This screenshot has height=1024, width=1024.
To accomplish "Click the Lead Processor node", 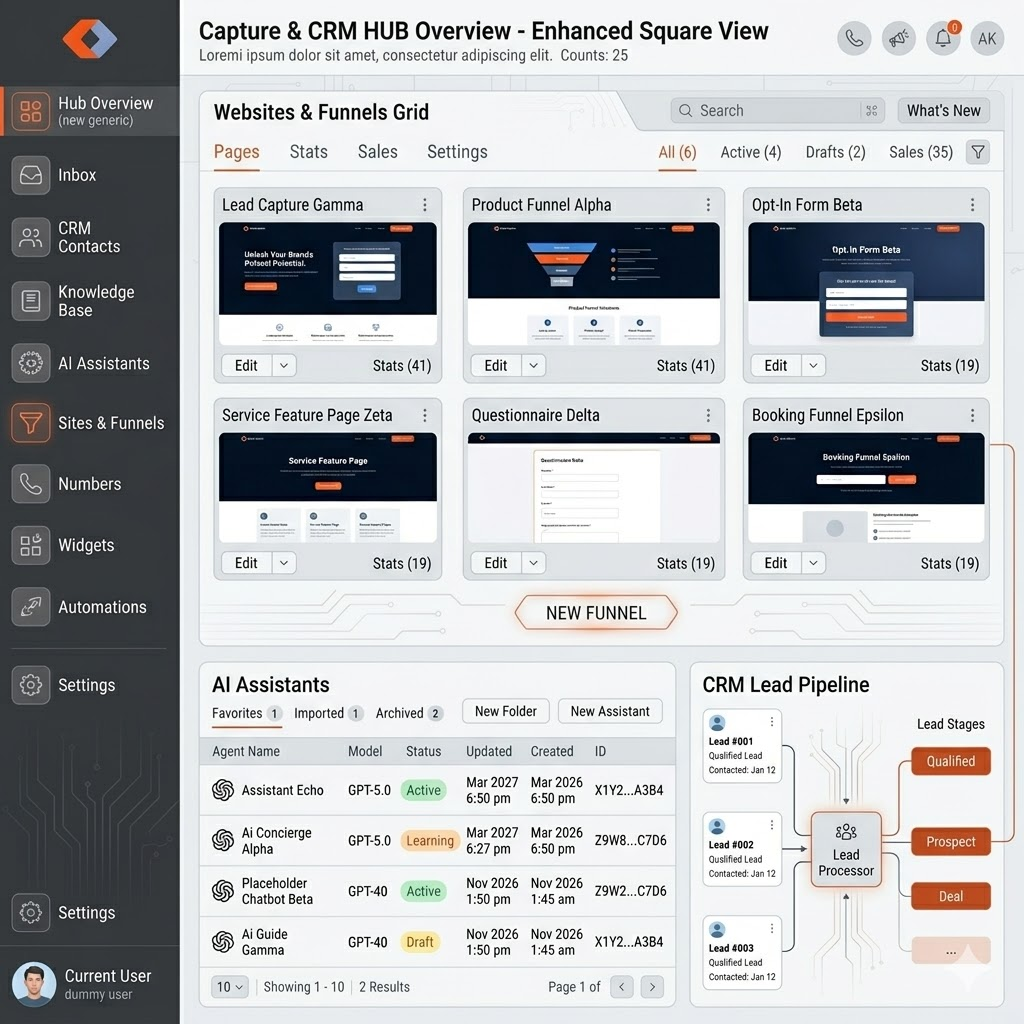I will (x=846, y=850).
